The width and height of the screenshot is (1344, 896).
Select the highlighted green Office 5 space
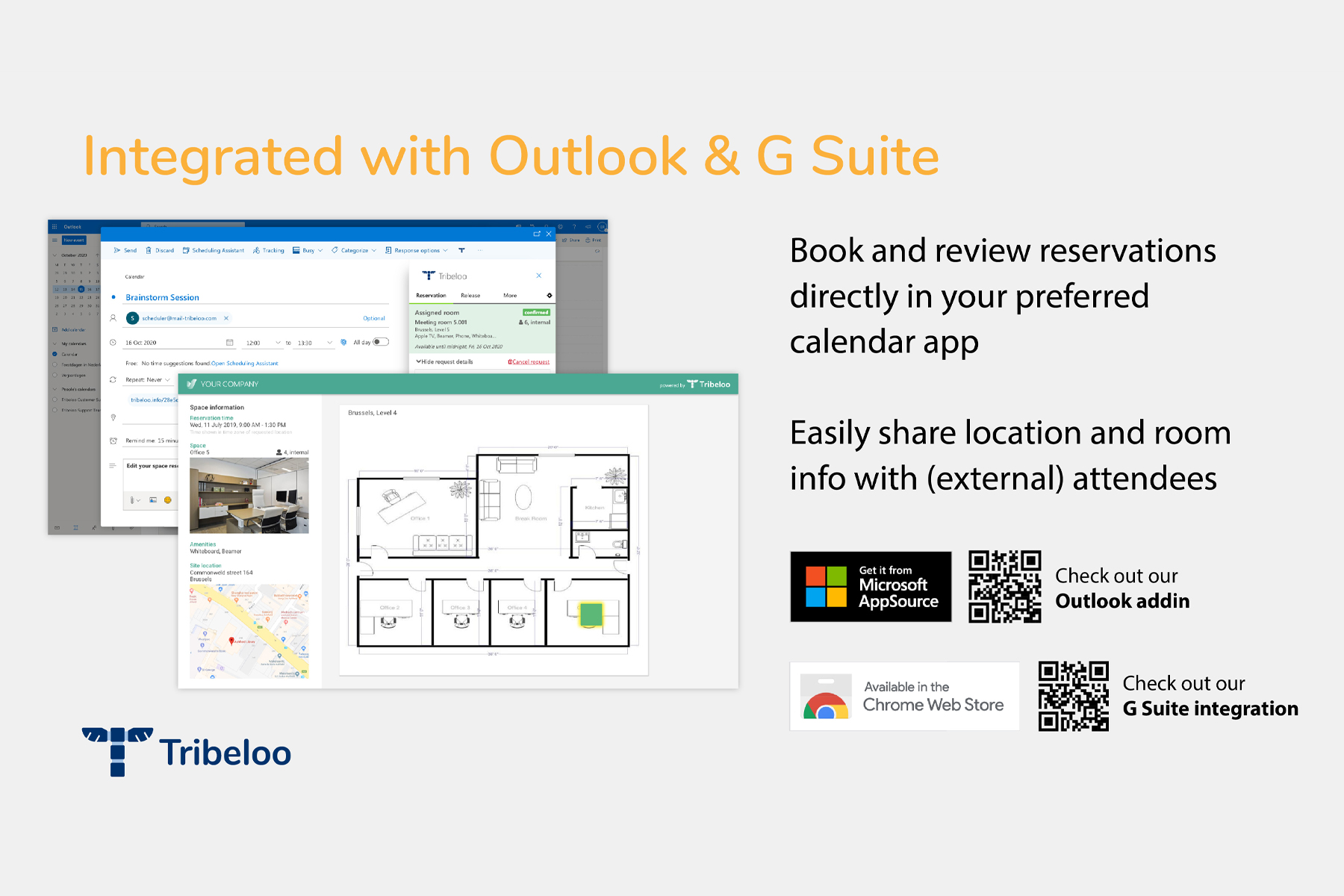[591, 615]
